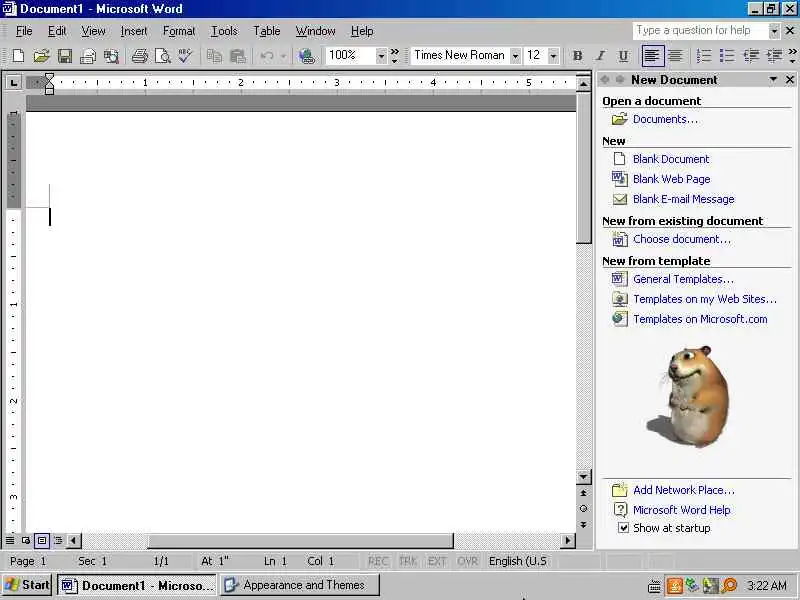Print the document using the printer icon

(139, 56)
